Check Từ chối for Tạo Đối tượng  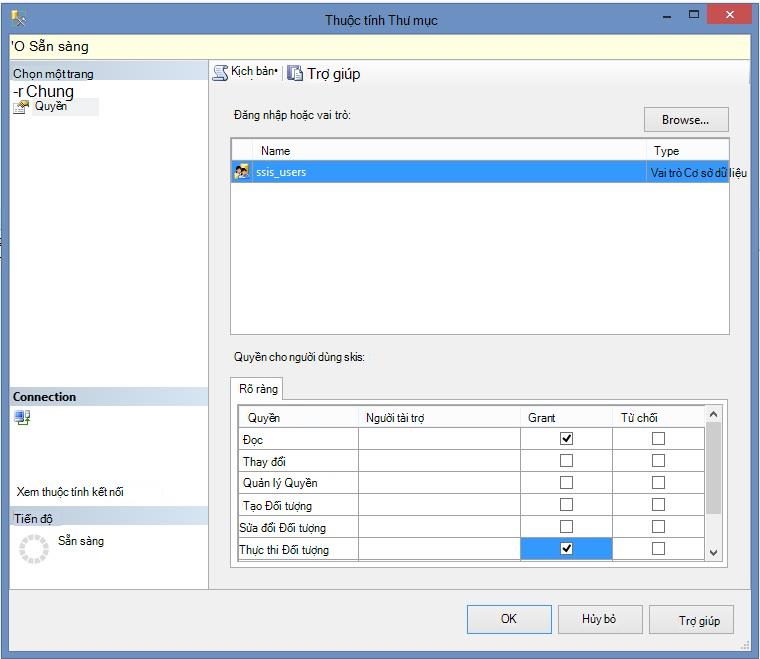(x=658, y=504)
